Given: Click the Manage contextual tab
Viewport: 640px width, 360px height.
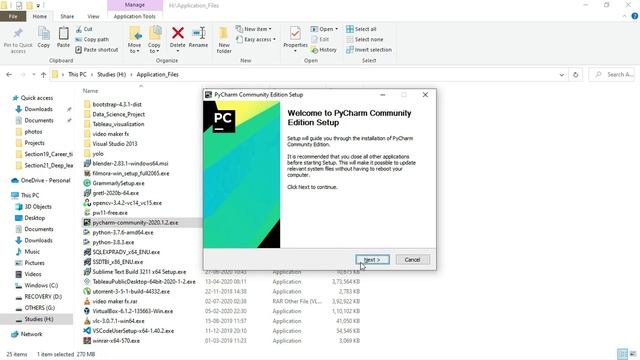Looking at the screenshot, I should [x=135, y=5].
